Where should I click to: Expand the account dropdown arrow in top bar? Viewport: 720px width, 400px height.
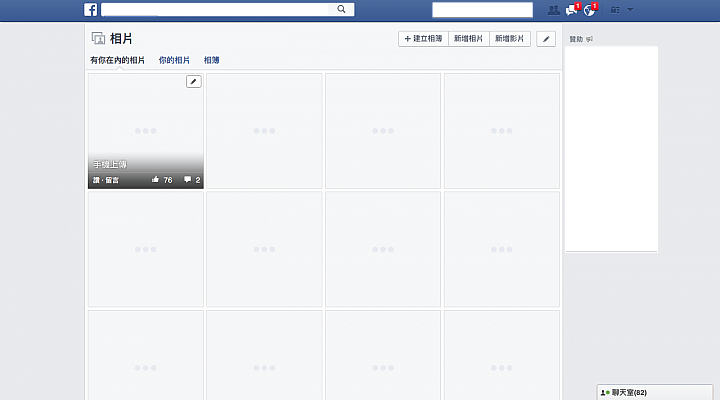tap(630, 9)
